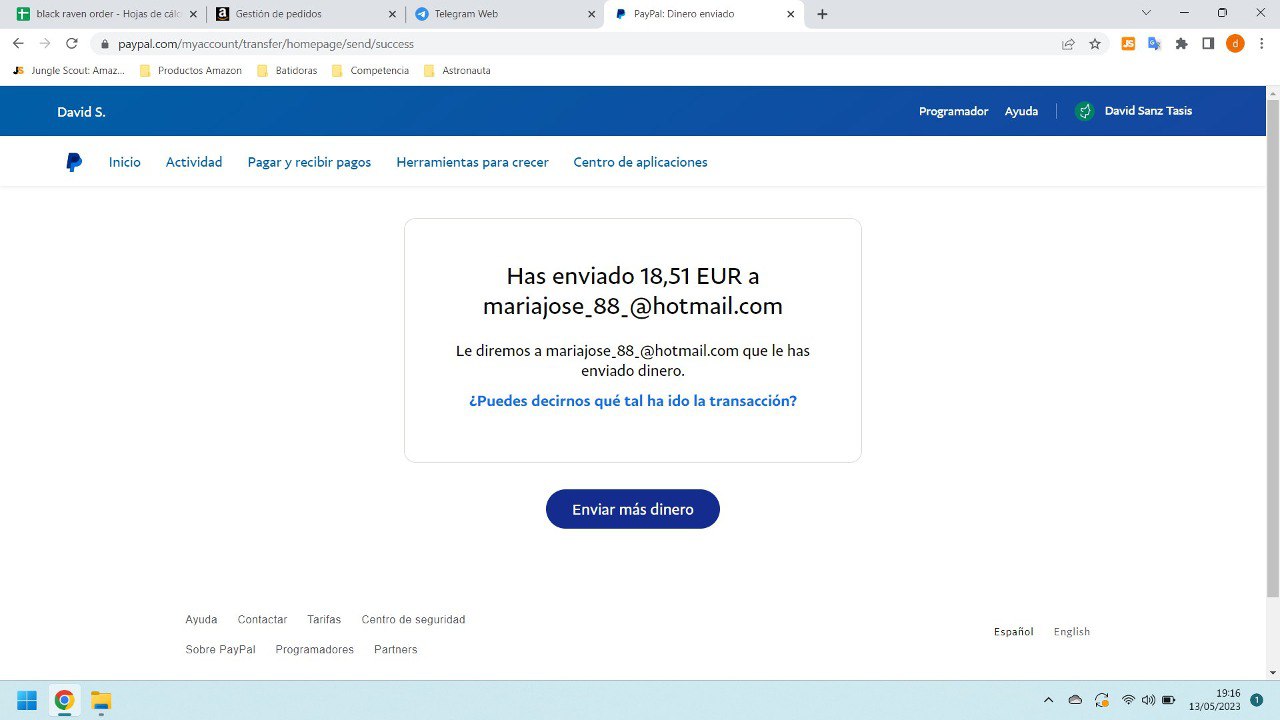Toggle the Chrome side panel
1280x720 pixels.
pos(1208,44)
